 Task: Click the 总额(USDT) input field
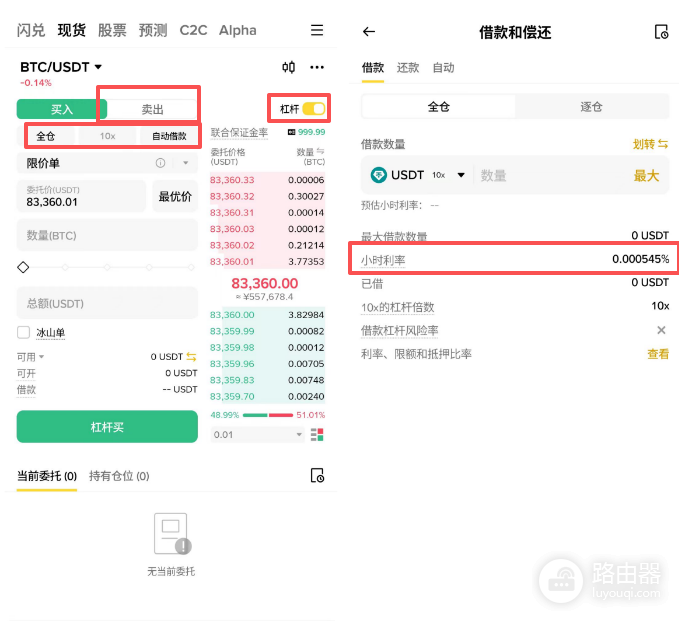click(x=107, y=303)
